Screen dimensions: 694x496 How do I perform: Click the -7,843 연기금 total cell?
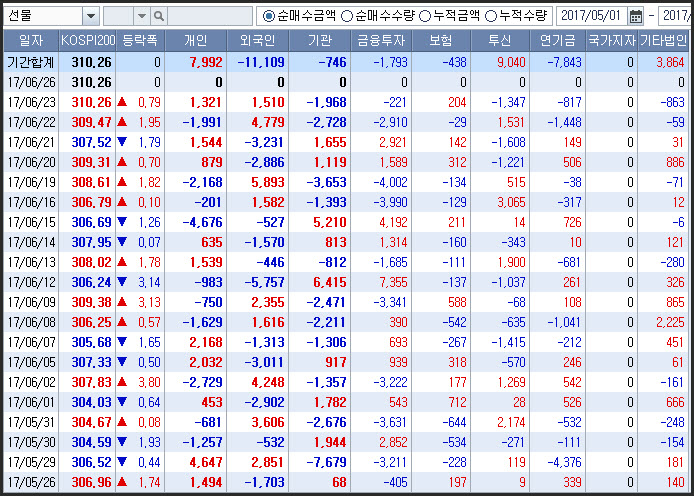click(564, 62)
